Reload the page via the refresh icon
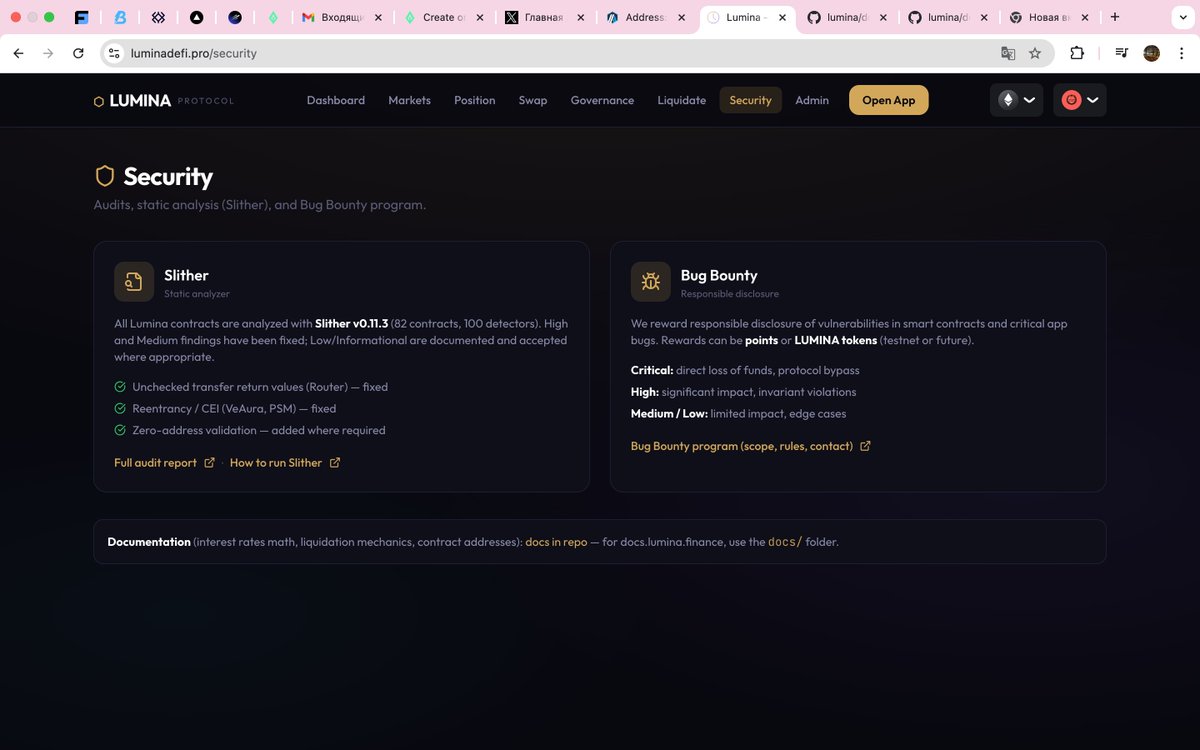This screenshot has height=750, width=1200. pyautogui.click(x=78, y=54)
